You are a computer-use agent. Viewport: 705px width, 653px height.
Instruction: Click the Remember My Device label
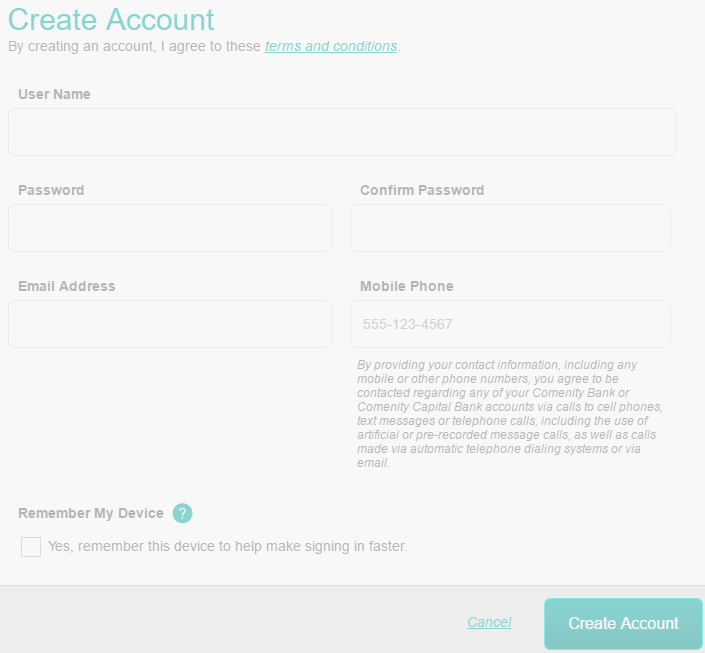coord(91,513)
